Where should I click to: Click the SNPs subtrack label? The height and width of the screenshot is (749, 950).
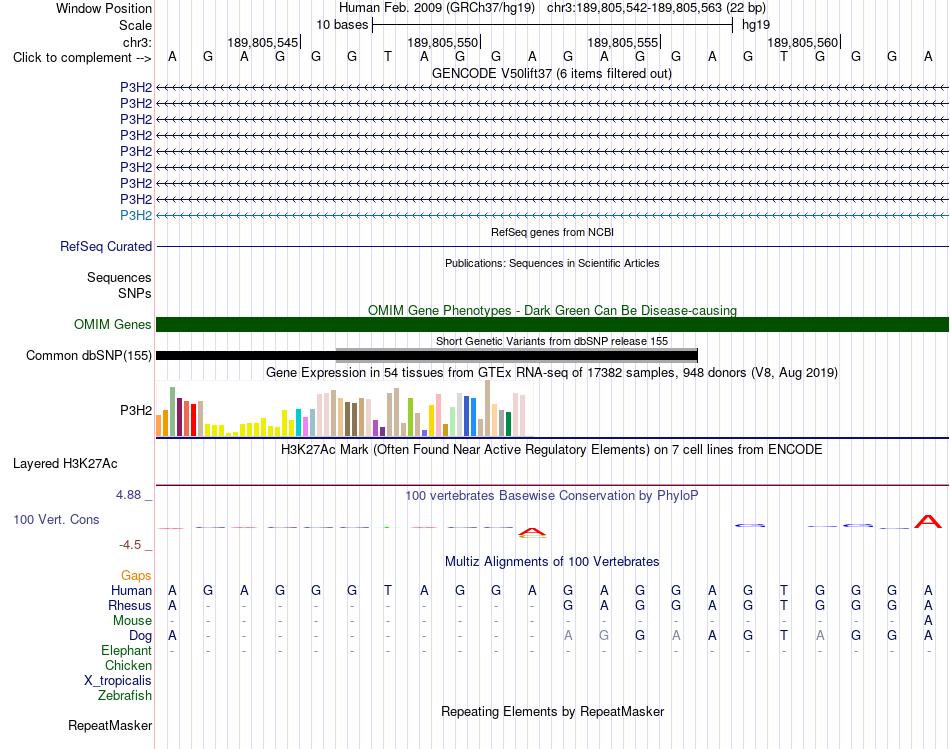pyautogui.click(x=135, y=293)
